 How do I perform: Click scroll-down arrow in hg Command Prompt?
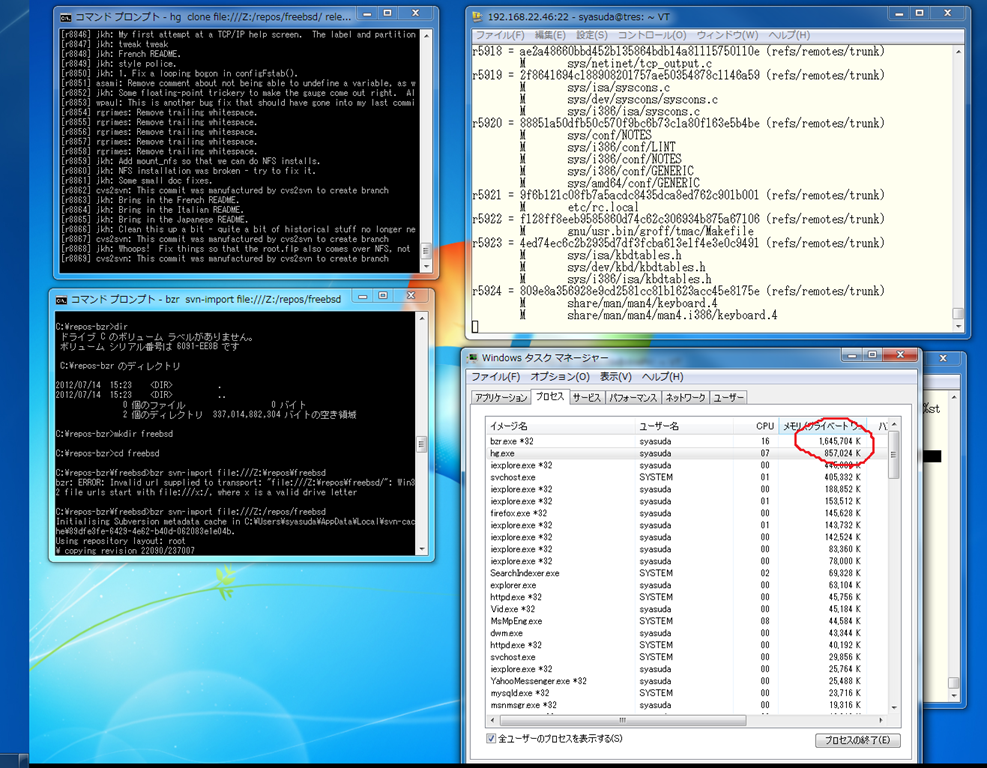click(426, 267)
